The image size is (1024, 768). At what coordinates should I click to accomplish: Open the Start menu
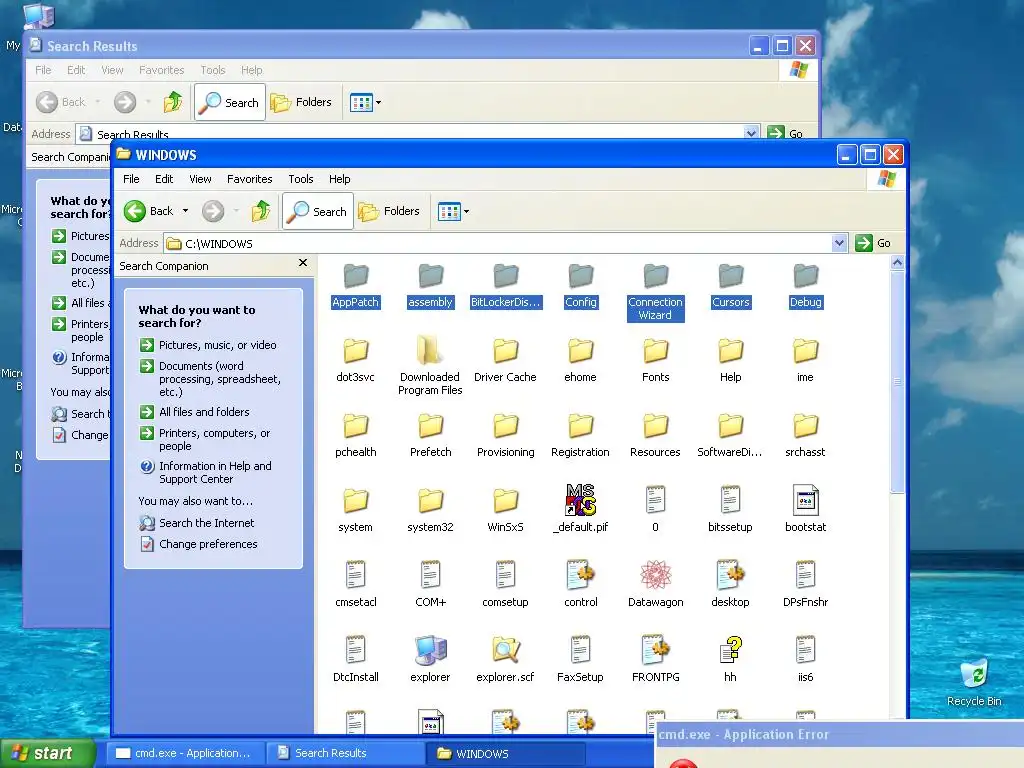click(47, 753)
